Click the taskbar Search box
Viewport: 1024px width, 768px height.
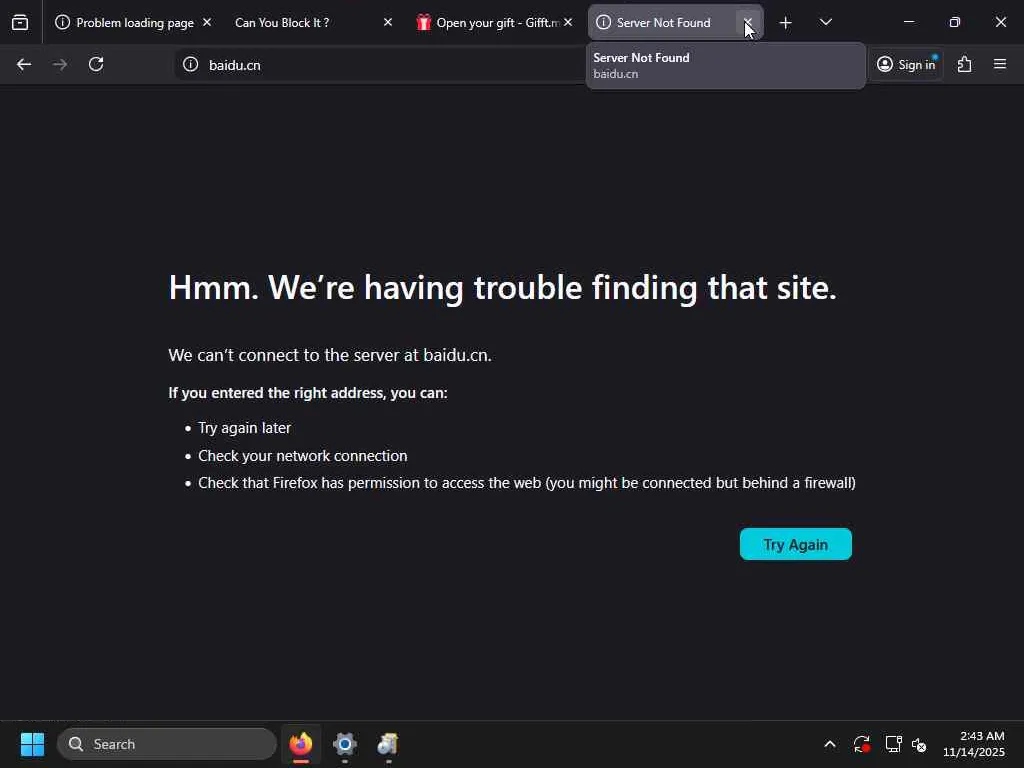pyautogui.click(x=167, y=744)
